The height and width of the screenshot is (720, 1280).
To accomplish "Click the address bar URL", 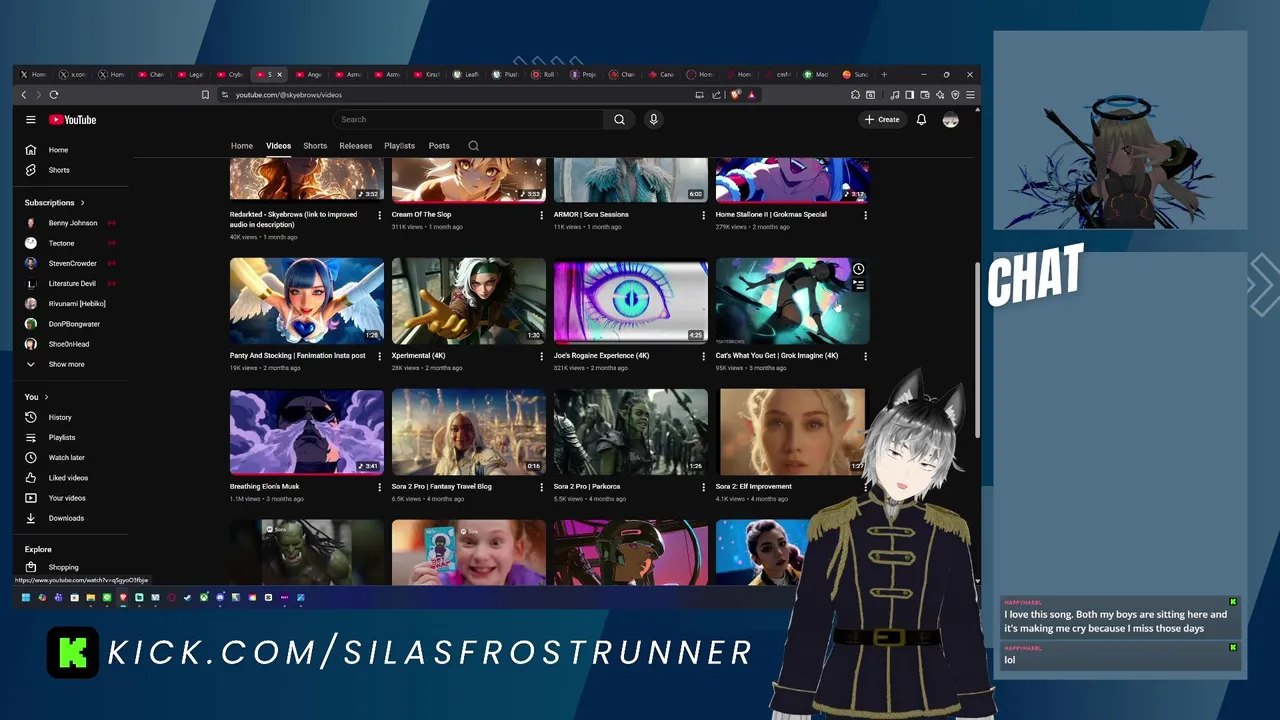I will pyautogui.click(x=289, y=95).
